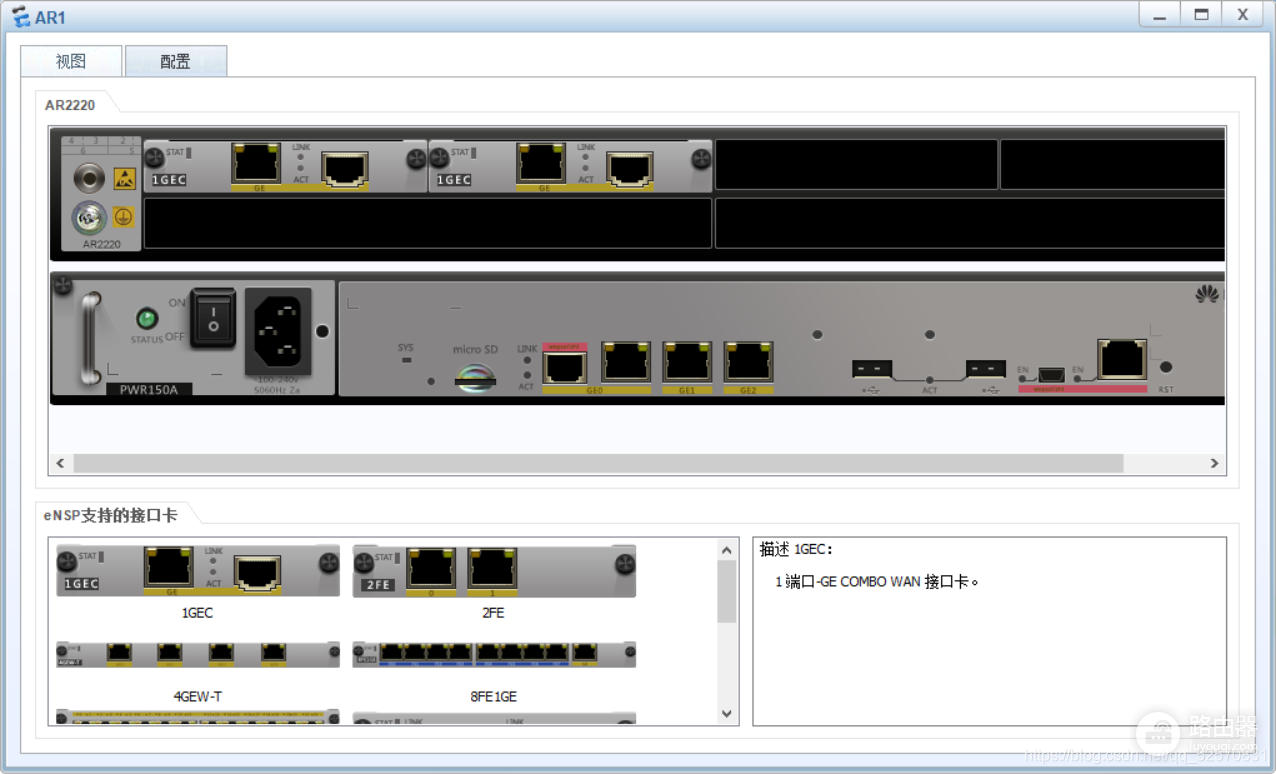Minimize the AR1 window
The image size is (1276, 774).
click(1159, 14)
